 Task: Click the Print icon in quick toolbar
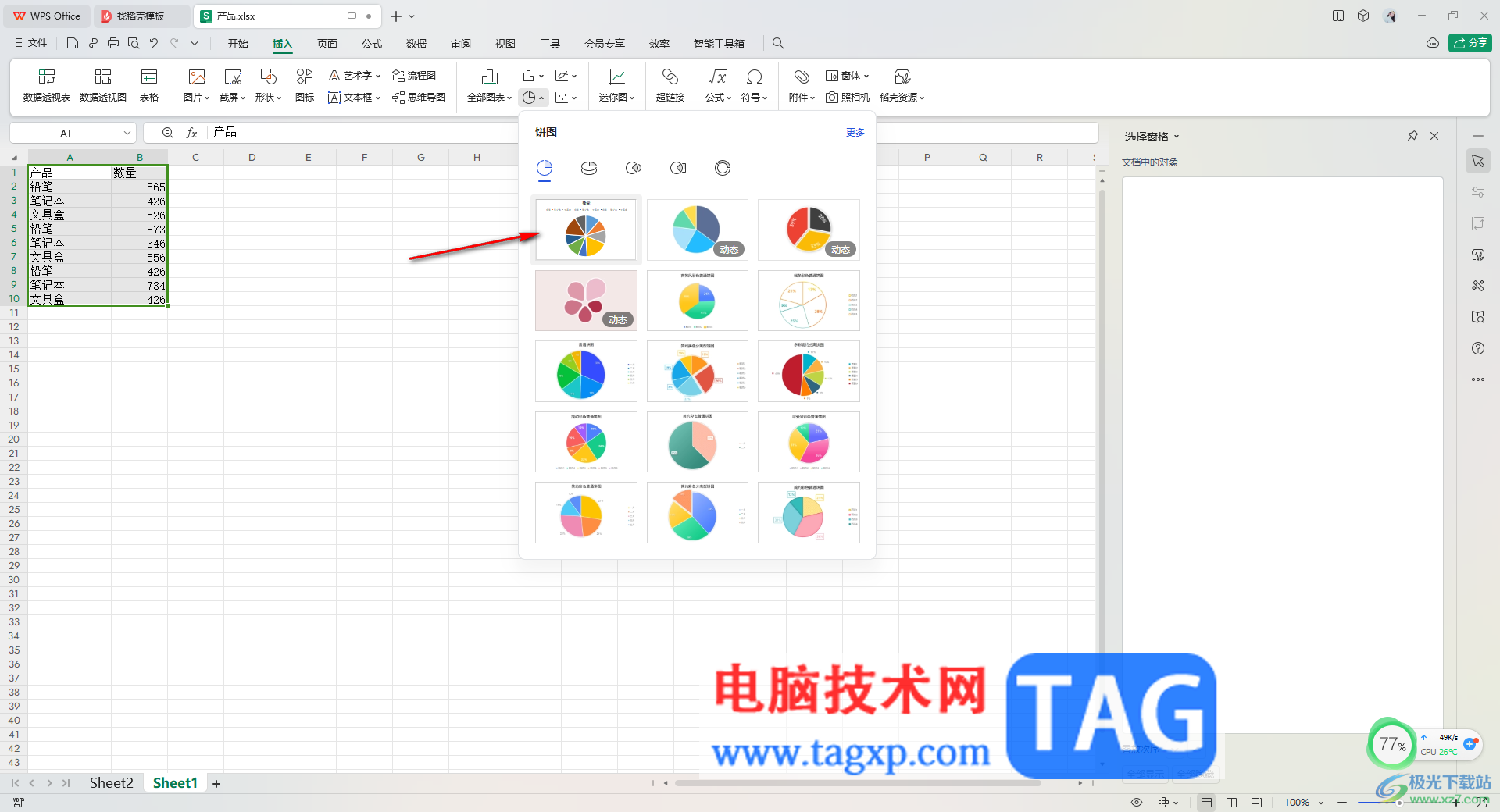coord(113,44)
